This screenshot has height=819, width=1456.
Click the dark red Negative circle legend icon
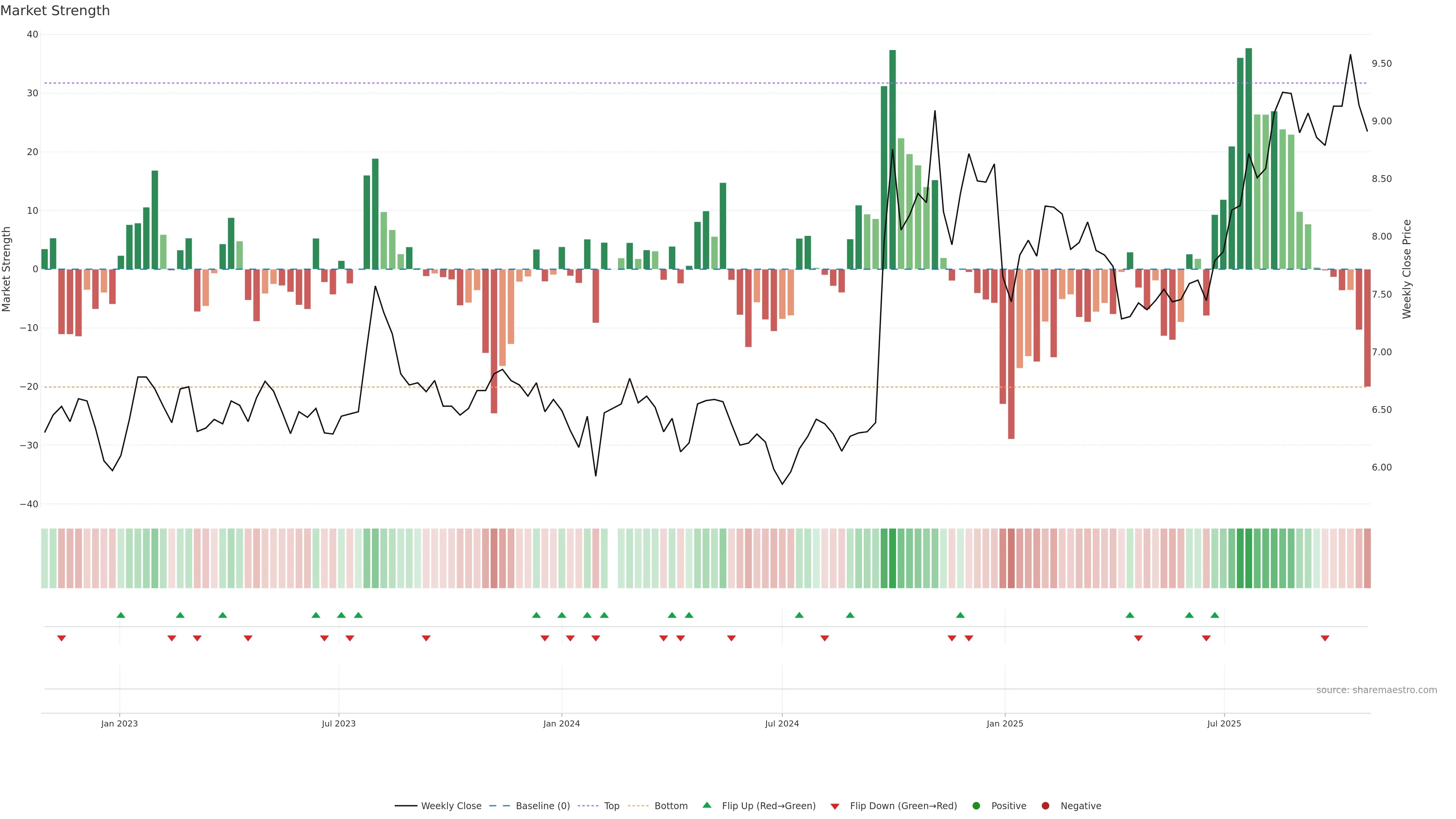[x=1045, y=806]
